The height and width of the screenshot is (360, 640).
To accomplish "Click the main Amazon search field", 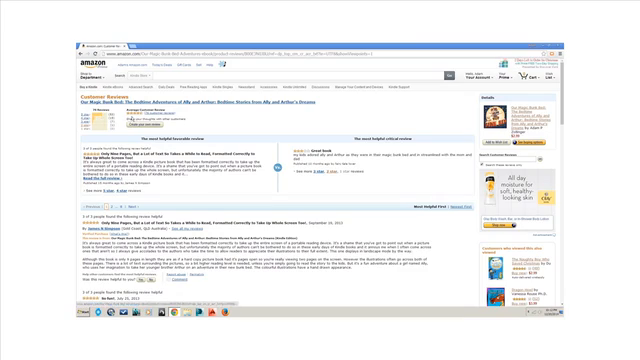I will 298,76.
